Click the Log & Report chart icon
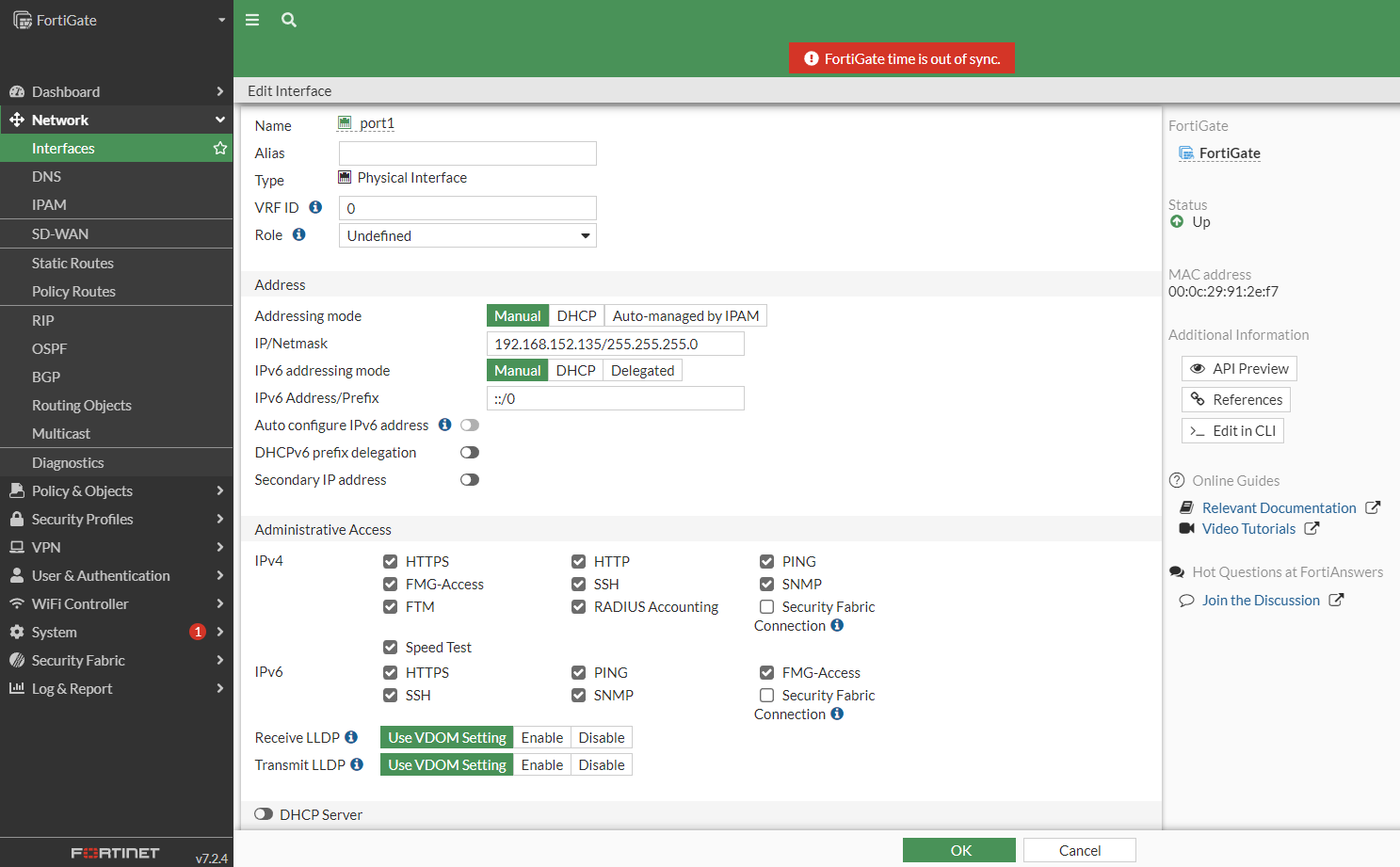The width and height of the screenshot is (1400, 867). pos(16,688)
